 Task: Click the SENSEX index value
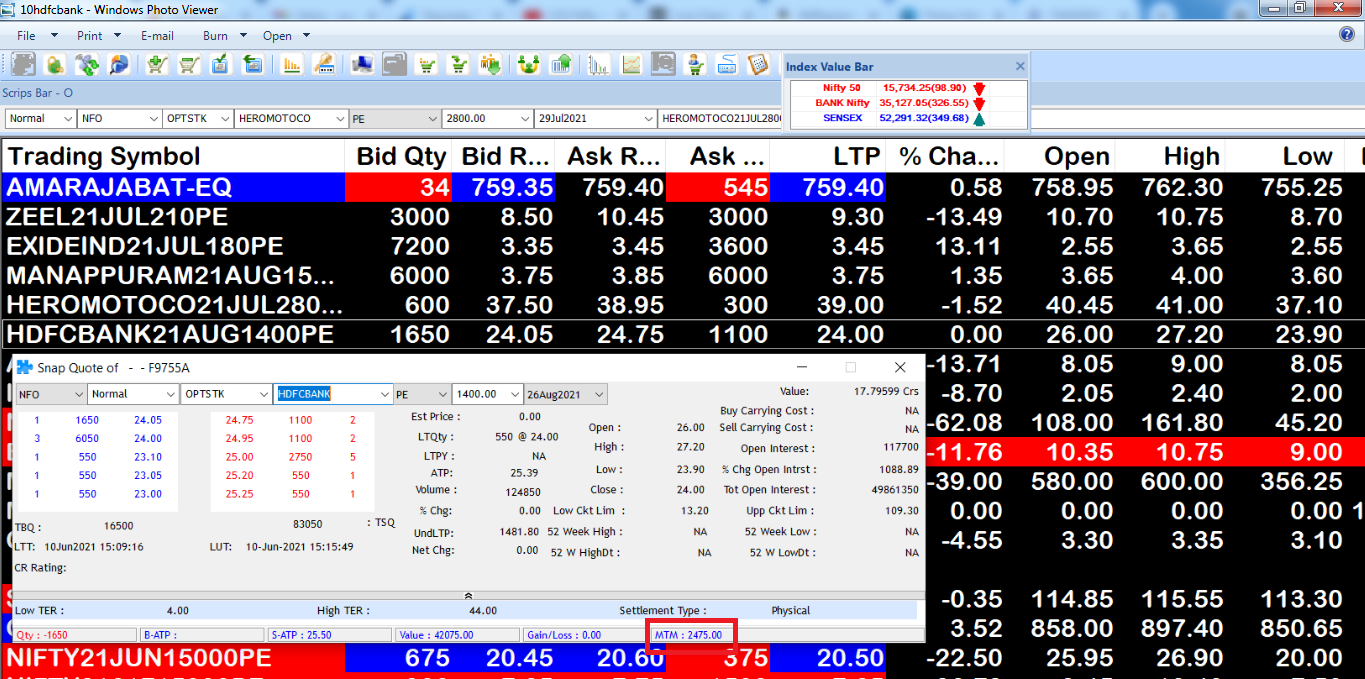926,118
